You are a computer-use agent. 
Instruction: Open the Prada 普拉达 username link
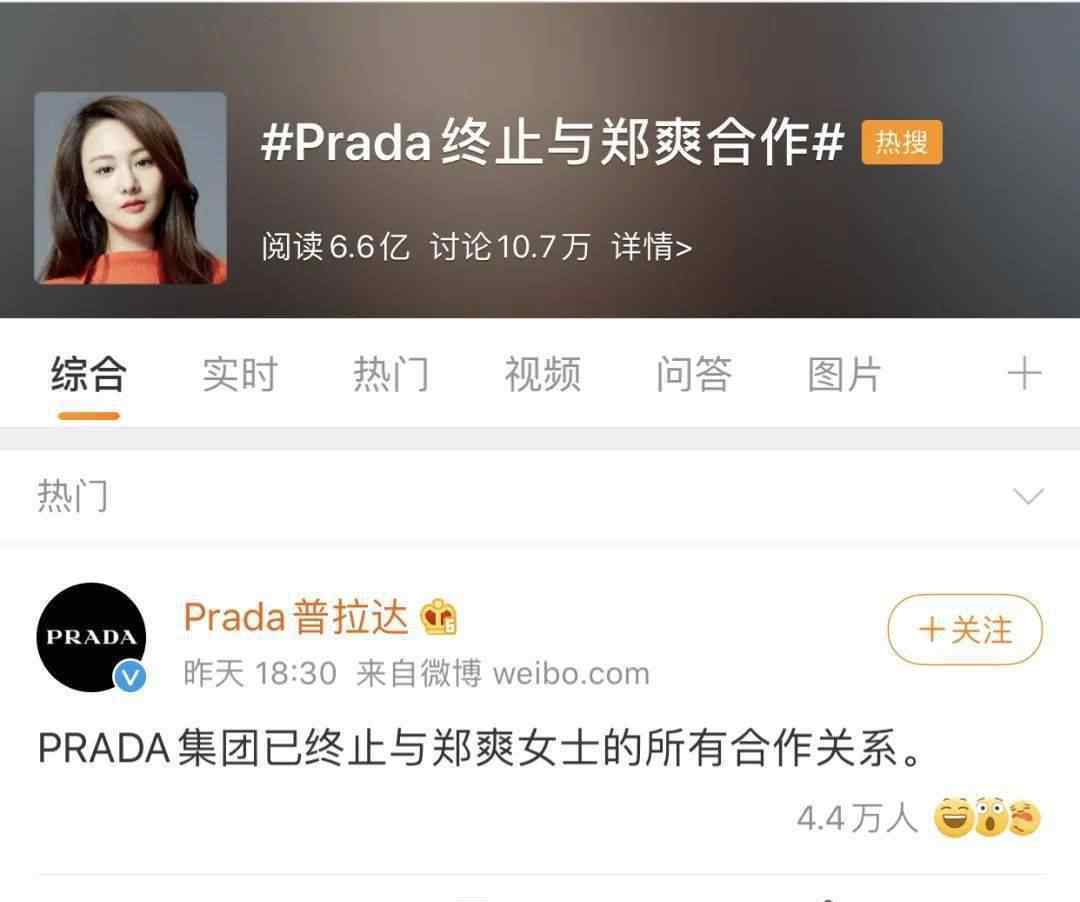[x=296, y=616]
